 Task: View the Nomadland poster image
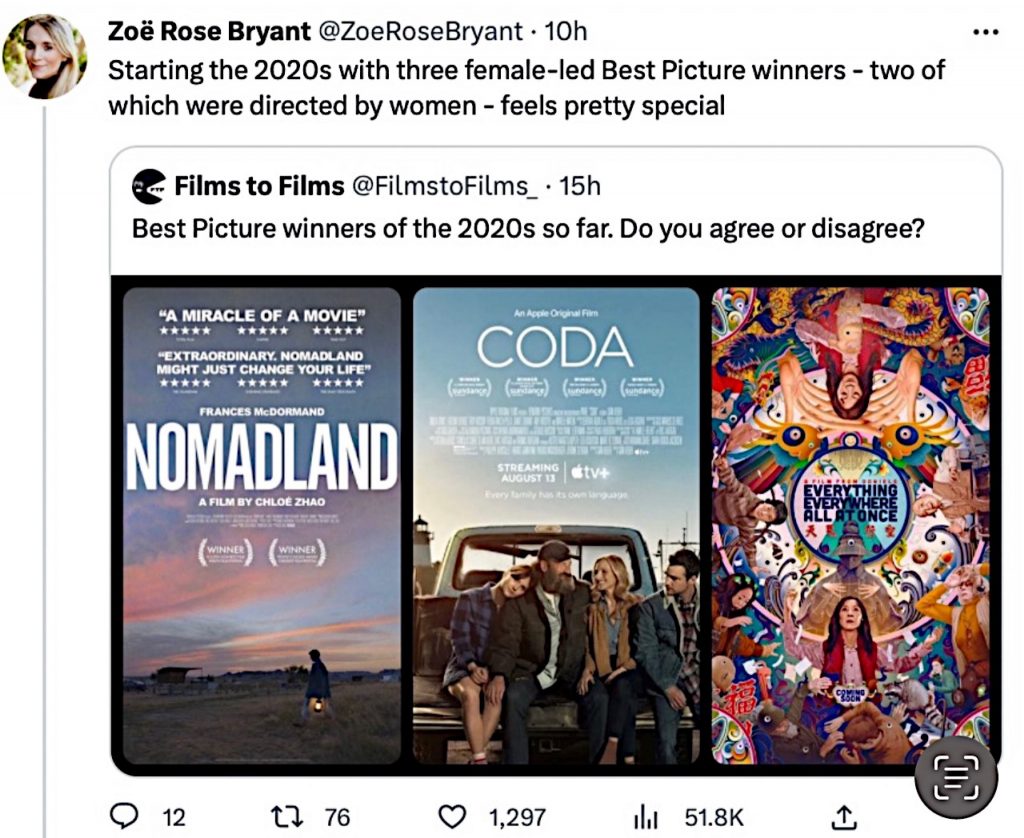(x=261, y=525)
